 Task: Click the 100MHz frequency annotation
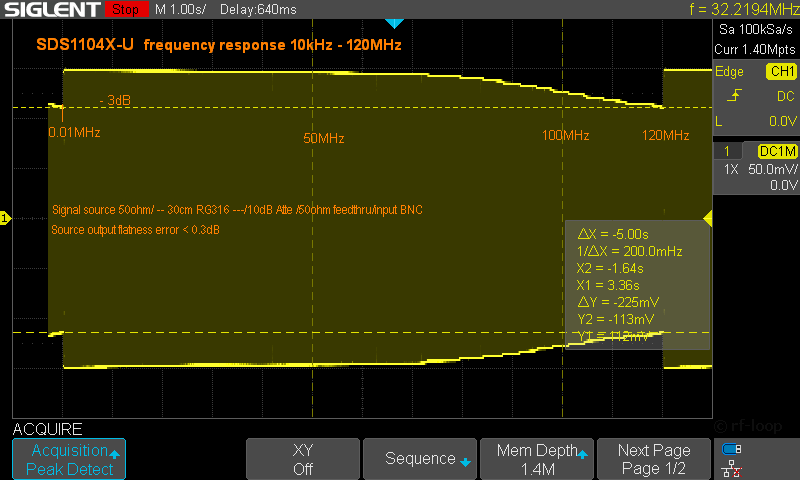[x=565, y=135]
